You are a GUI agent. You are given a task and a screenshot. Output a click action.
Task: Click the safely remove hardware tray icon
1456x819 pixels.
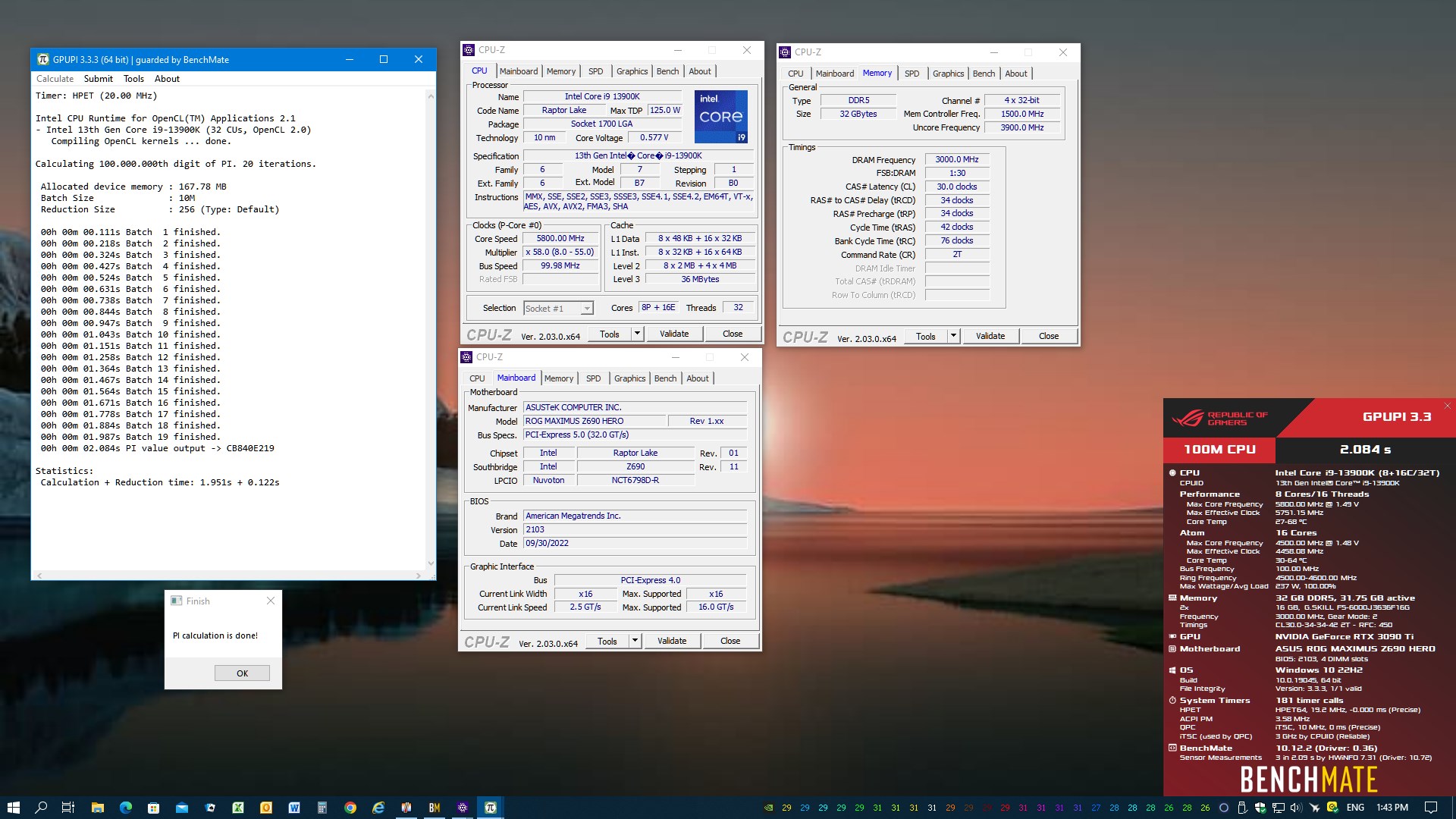[1241, 808]
